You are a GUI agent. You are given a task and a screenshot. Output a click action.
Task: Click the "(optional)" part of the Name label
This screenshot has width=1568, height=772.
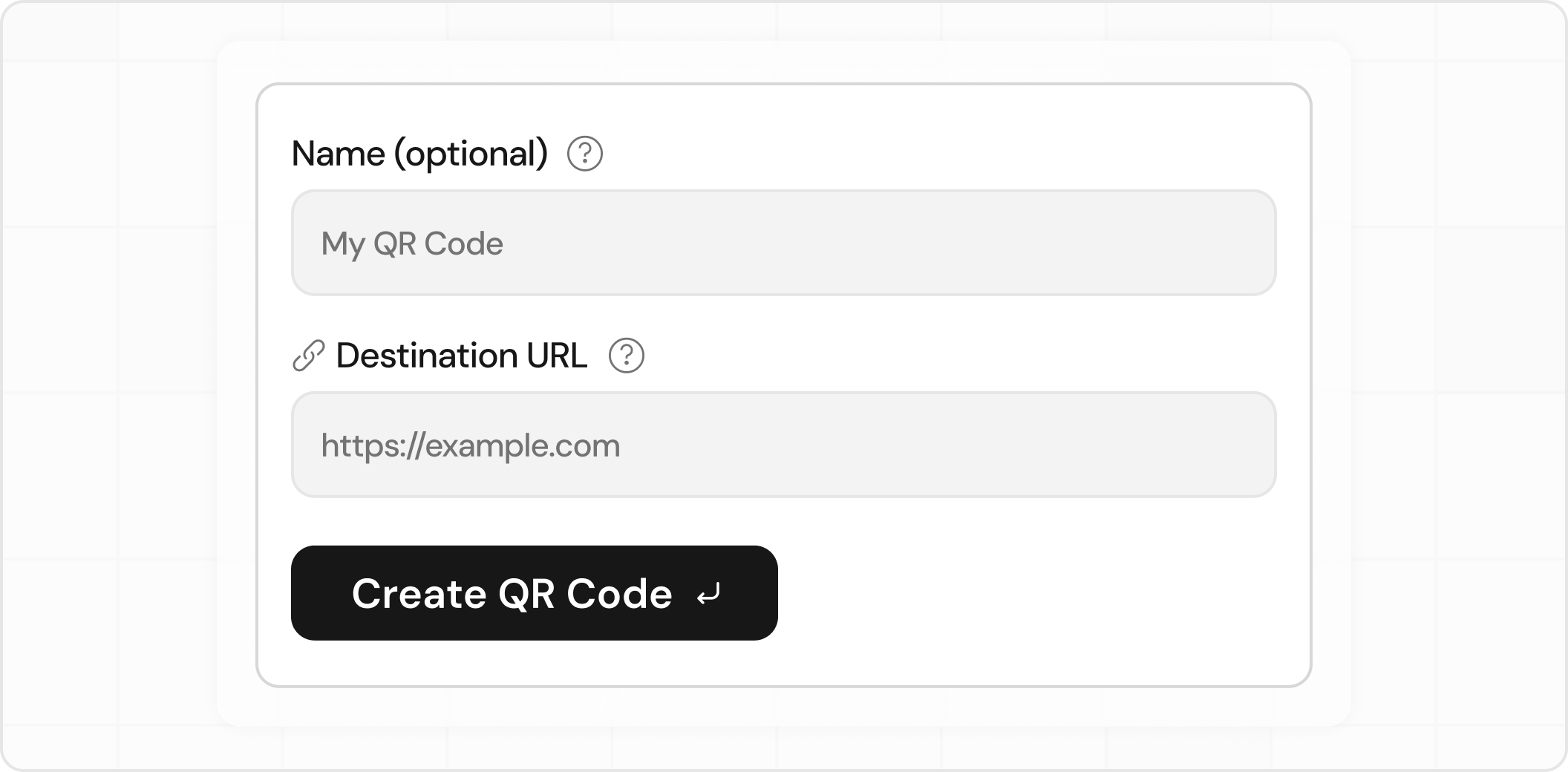471,154
